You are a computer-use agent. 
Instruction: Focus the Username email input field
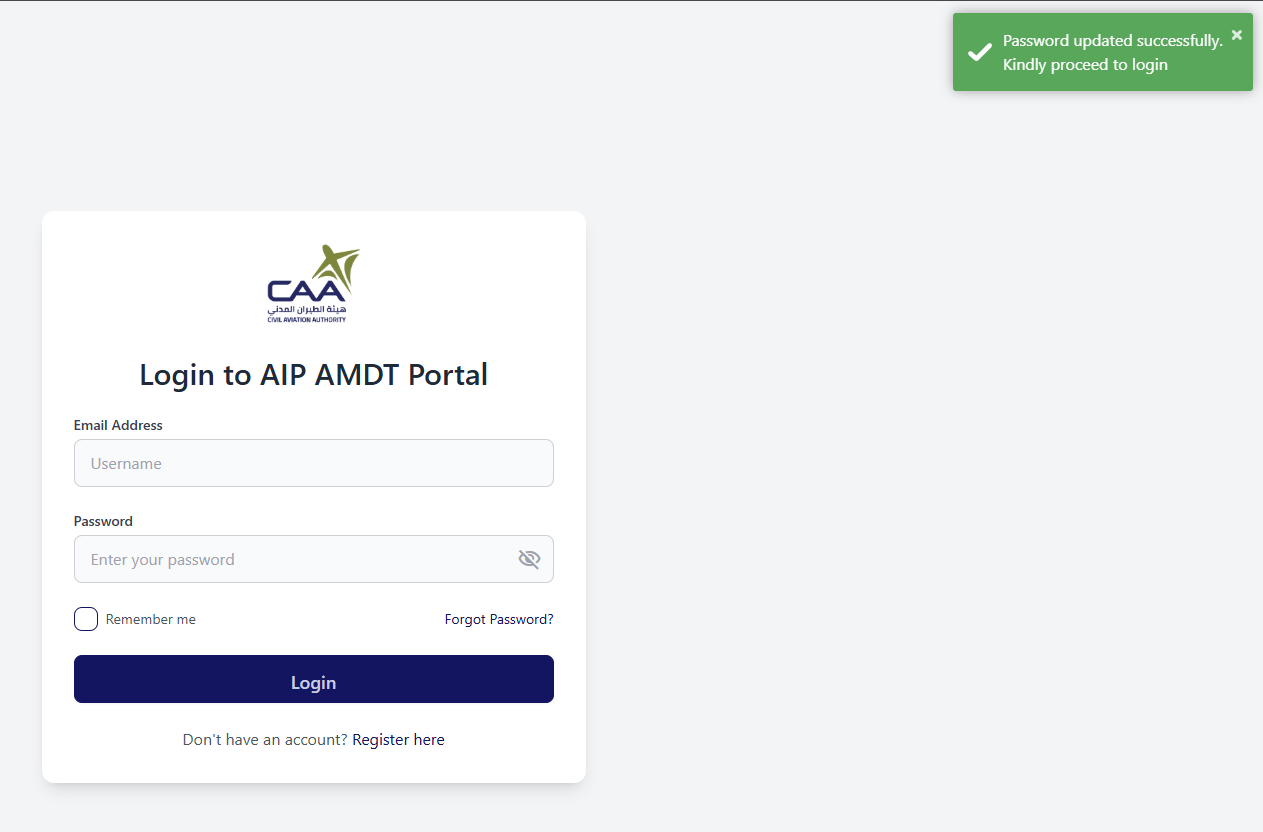[314, 463]
